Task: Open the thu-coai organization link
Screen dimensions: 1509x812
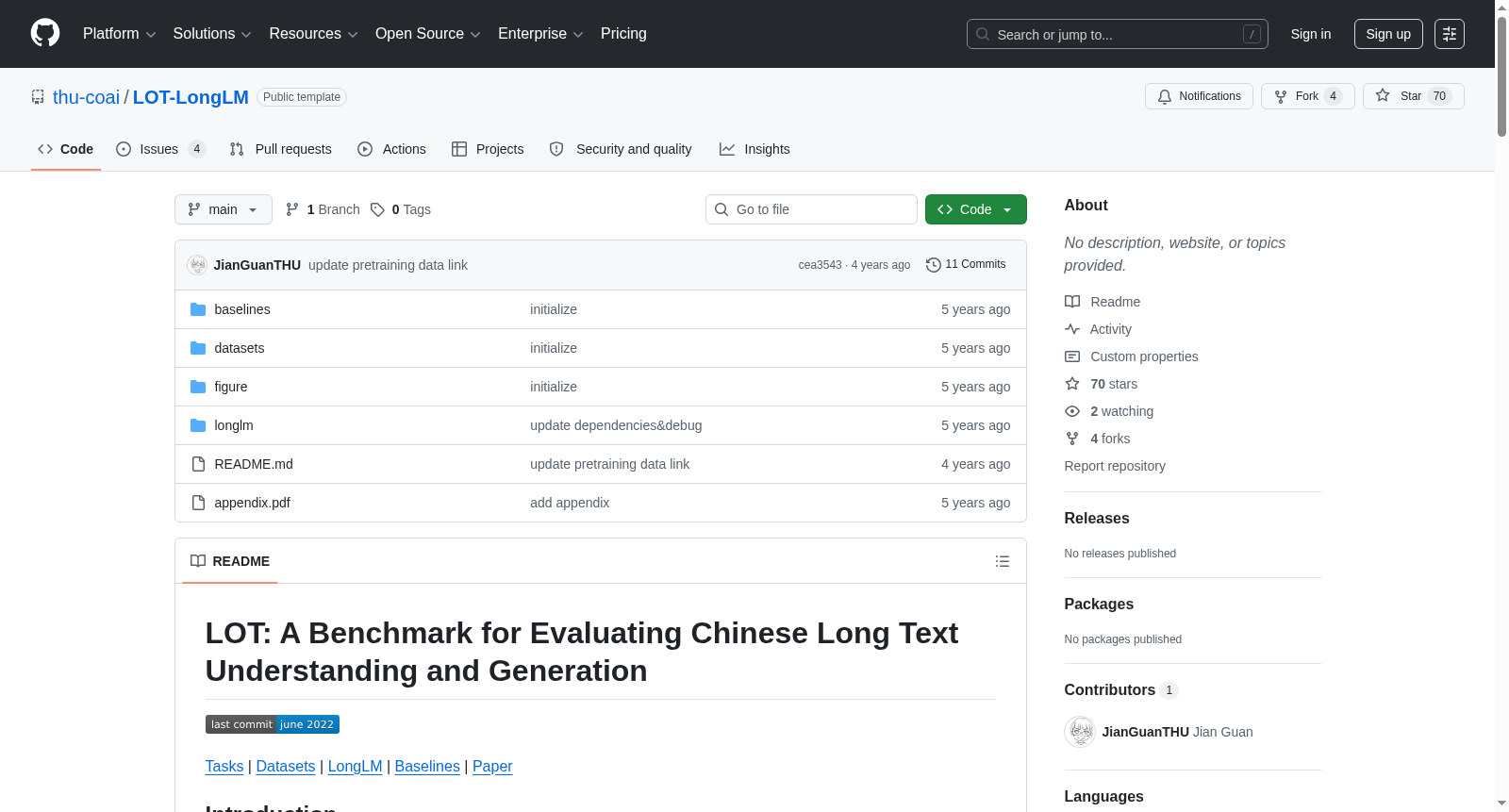Action: click(87, 97)
